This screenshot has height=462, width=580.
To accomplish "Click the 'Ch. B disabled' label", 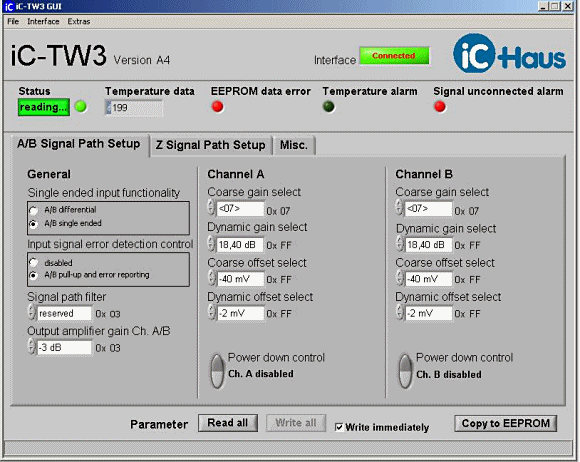I will coord(449,374).
